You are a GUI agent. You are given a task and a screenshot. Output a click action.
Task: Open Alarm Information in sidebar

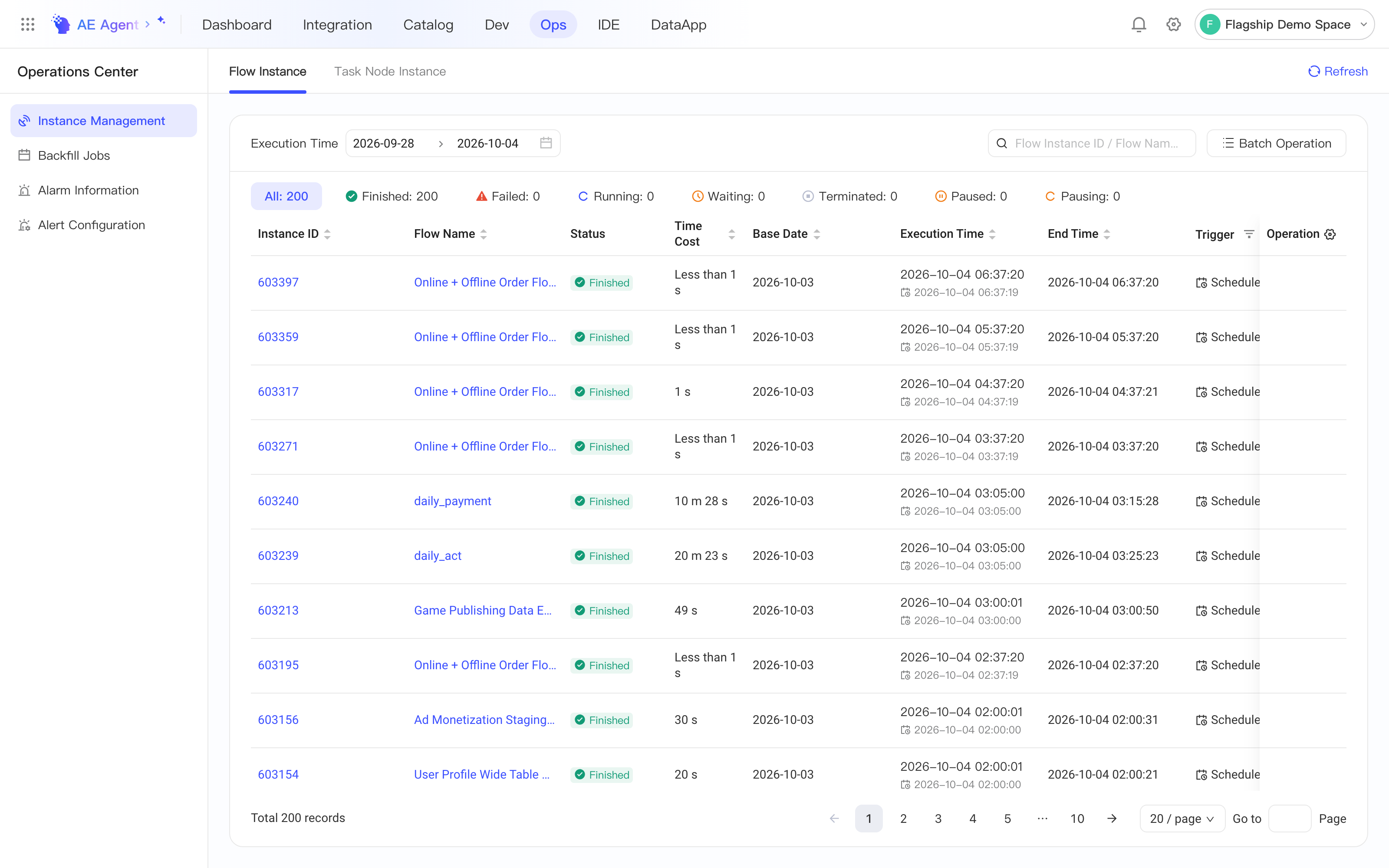point(104,190)
